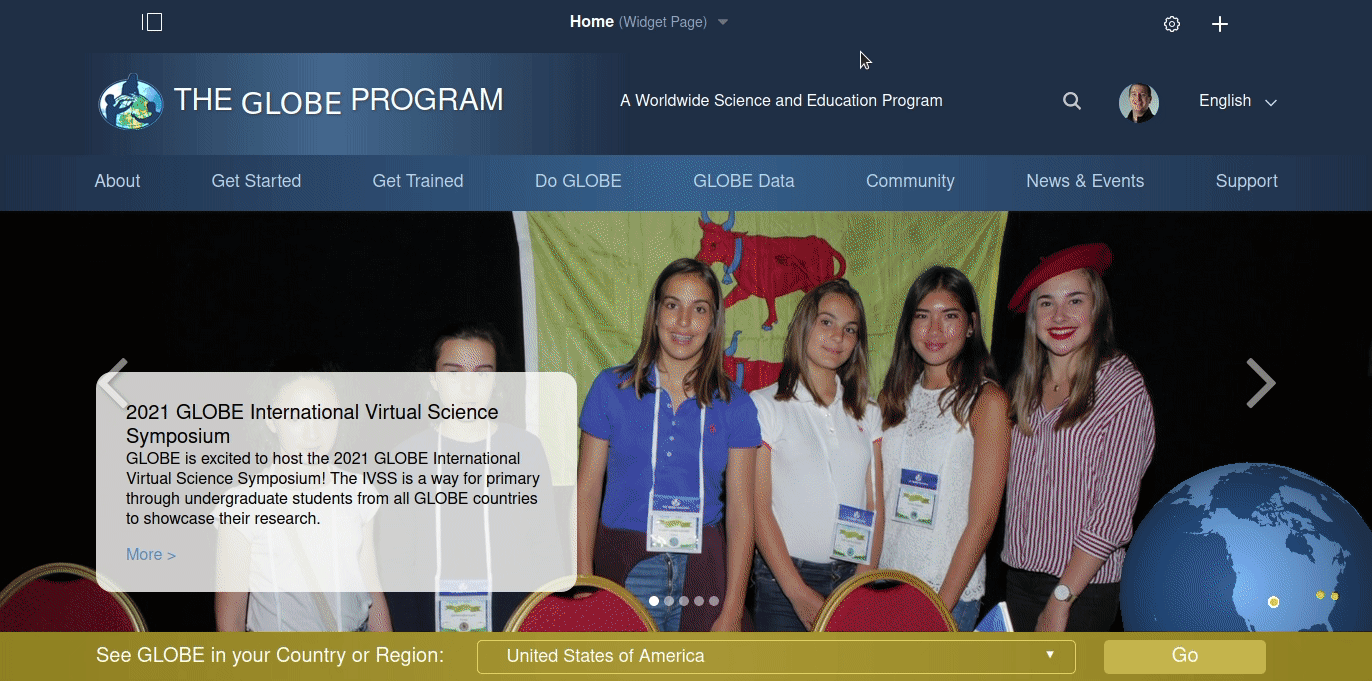The image size is (1372, 681).
Task: Select the third carousel indicator dot
Action: click(x=684, y=601)
